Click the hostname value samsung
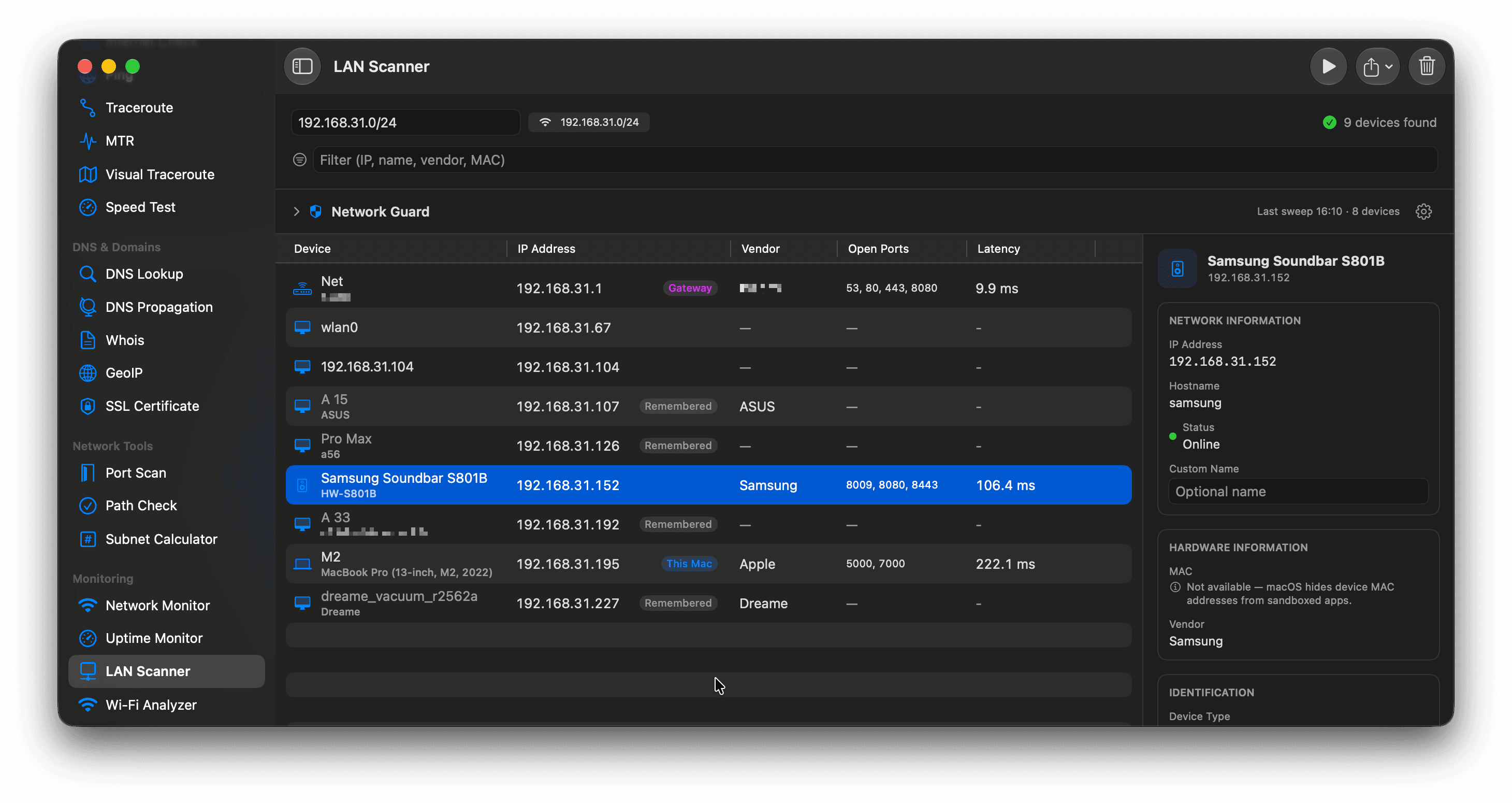 point(1195,403)
